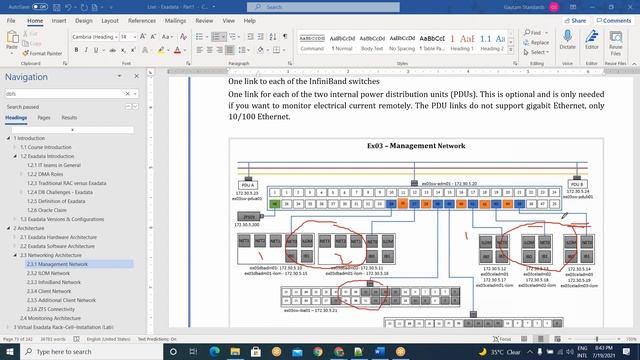Viewport: 640px width, 360px height.
Task: Center the text alignment
Action: click(209, 50)
